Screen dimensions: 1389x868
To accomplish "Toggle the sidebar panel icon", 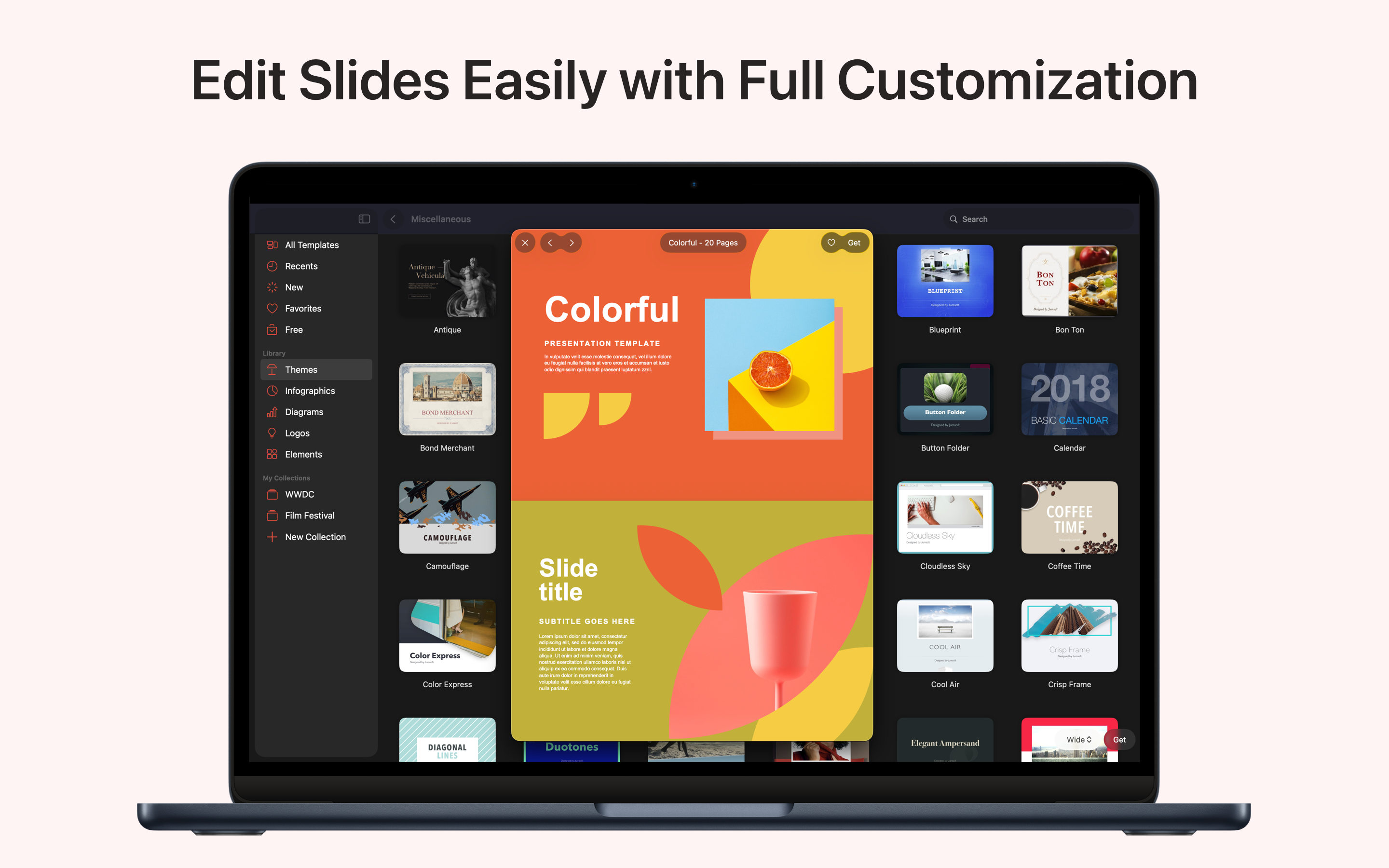I will (365, 219).
